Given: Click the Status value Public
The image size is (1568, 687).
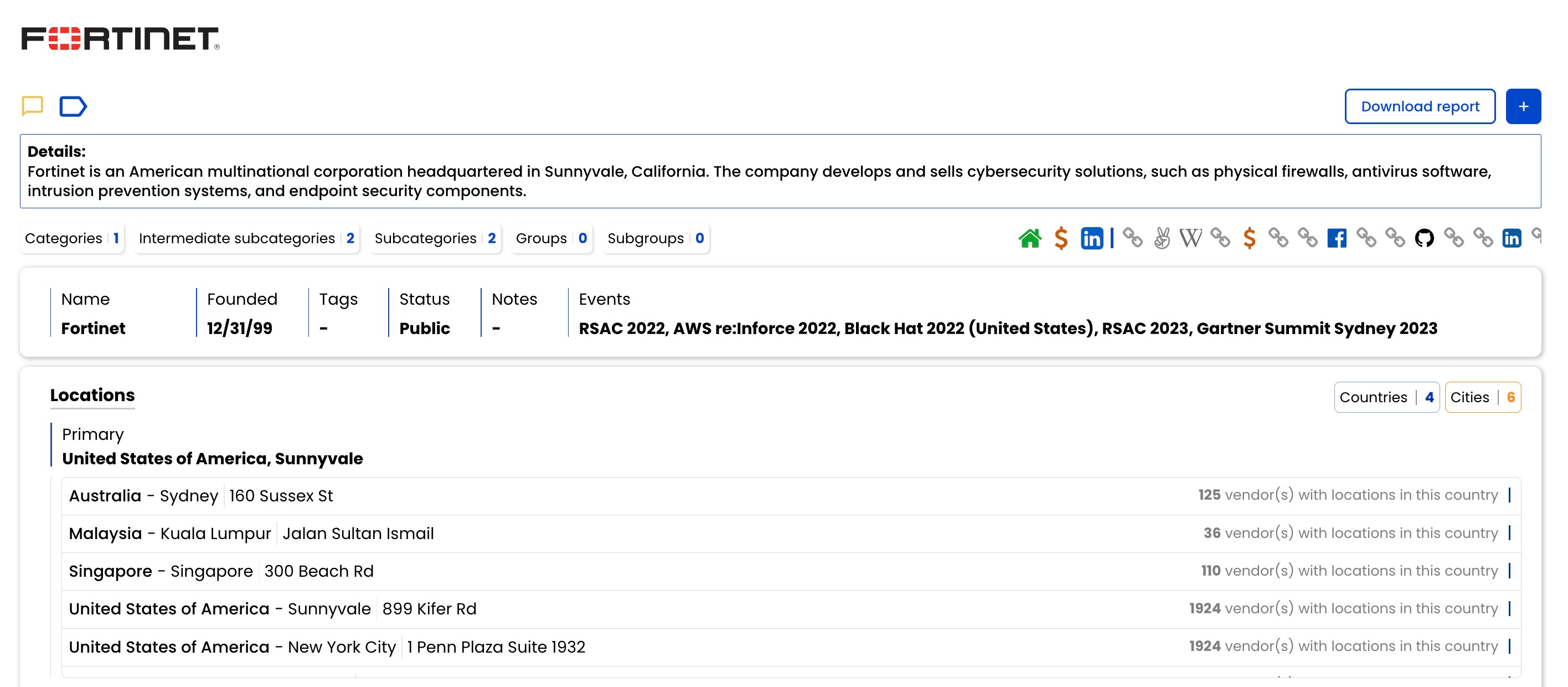Looking at the screenshot, I should (424, 329).
